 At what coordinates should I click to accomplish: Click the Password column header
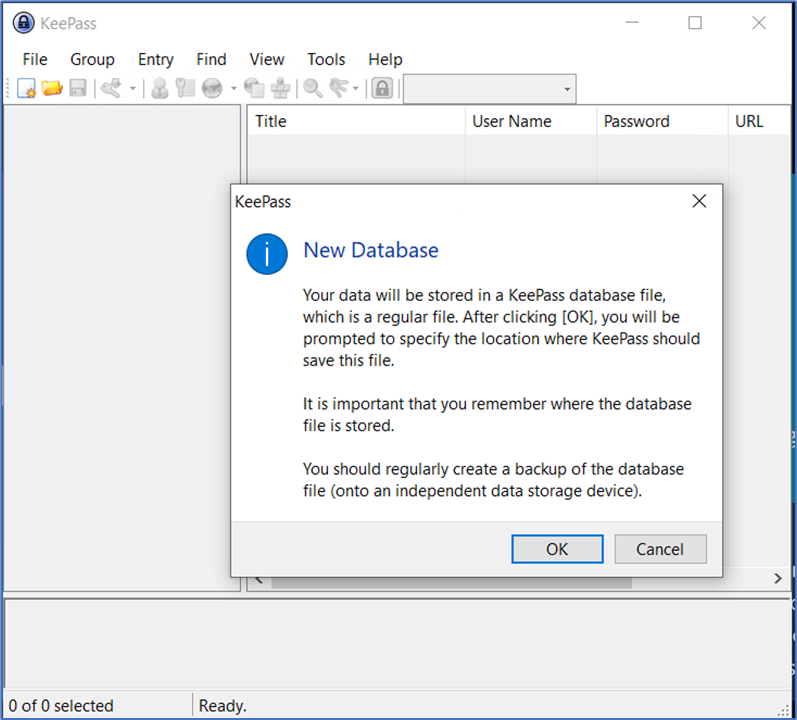[x=662, y=121]
